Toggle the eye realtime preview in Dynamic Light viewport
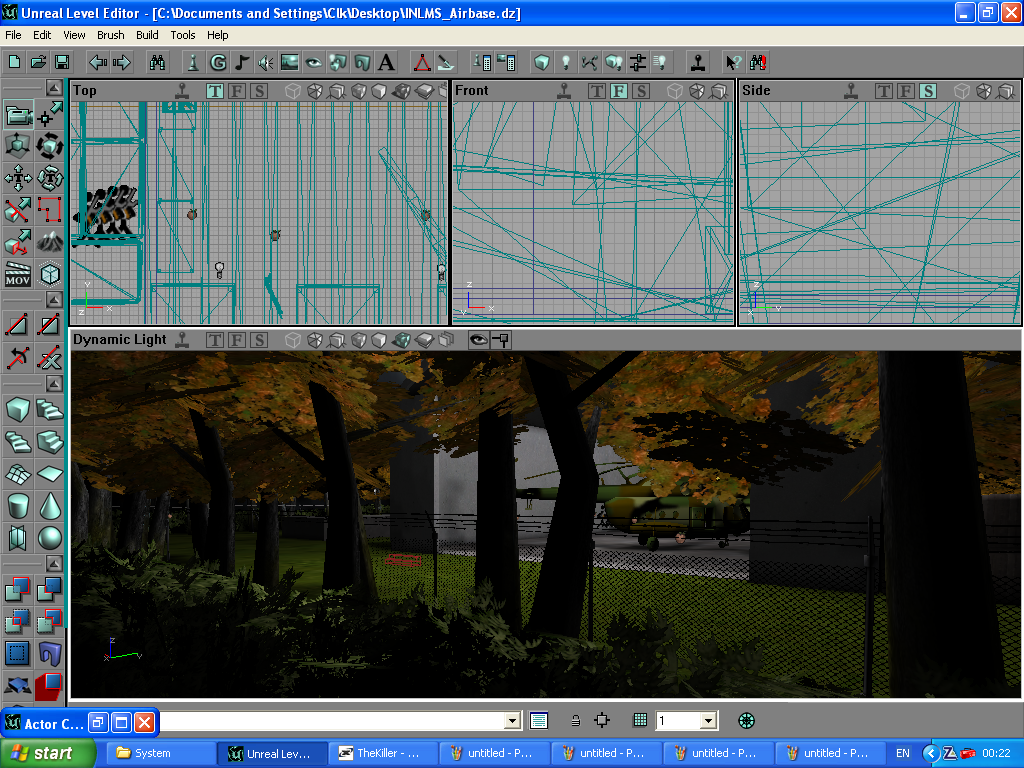 click(x=478, y=340)
